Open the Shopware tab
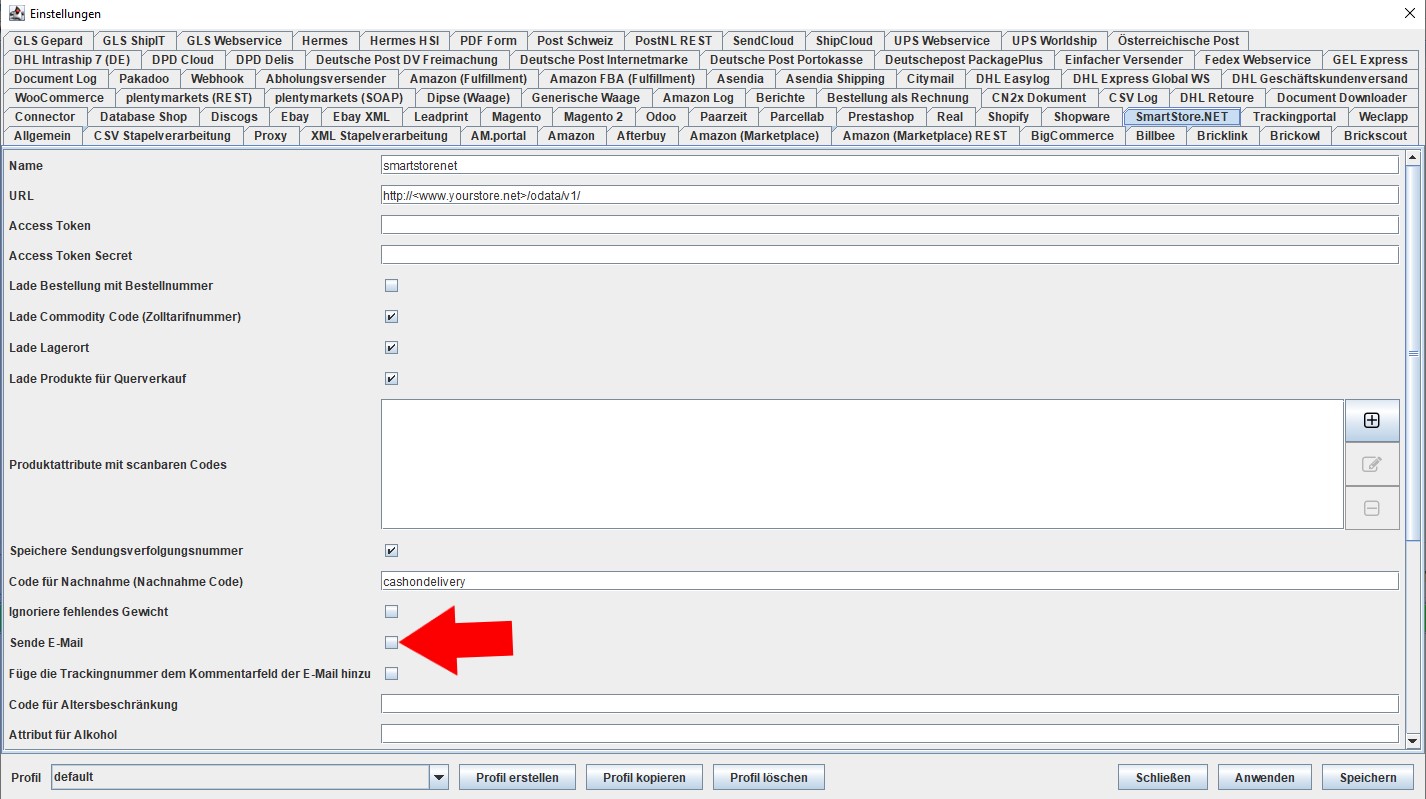Screen dimensions: 1426x799 [x=1081, y=117]
